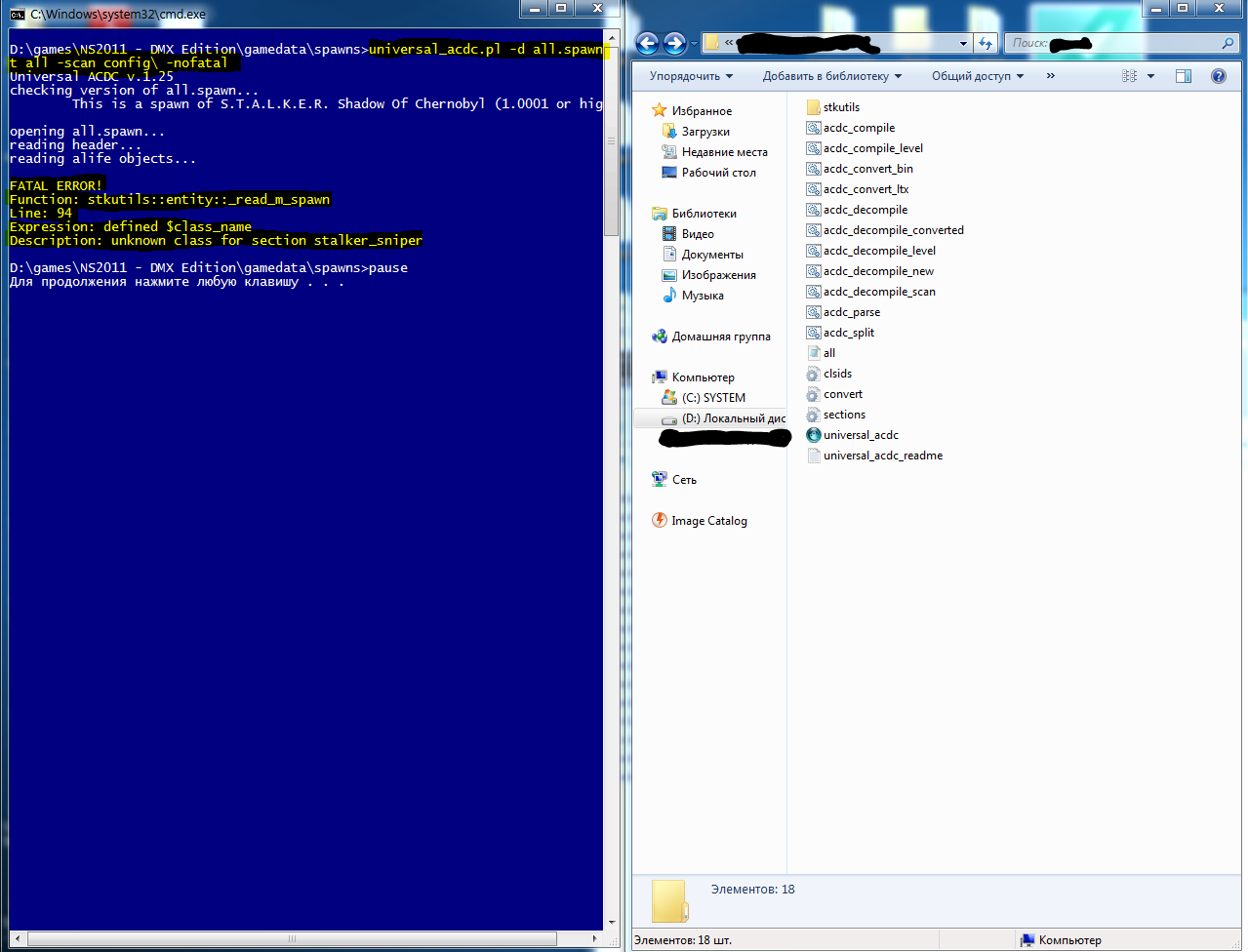Click the change view icon in toolbar
This screenshot has height=952, width=1248.
tap(1130, 76)
